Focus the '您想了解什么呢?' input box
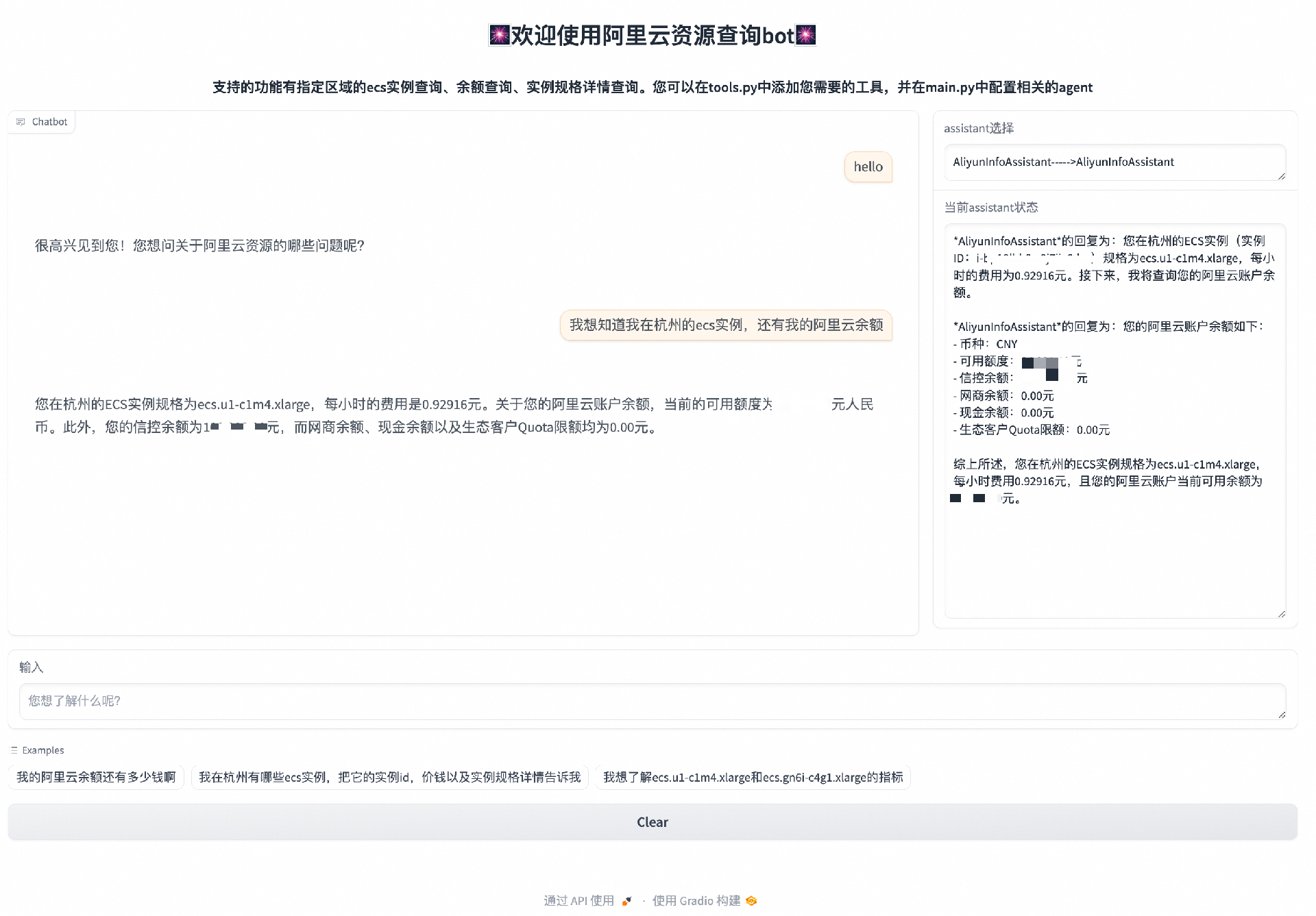 point(653,701)
